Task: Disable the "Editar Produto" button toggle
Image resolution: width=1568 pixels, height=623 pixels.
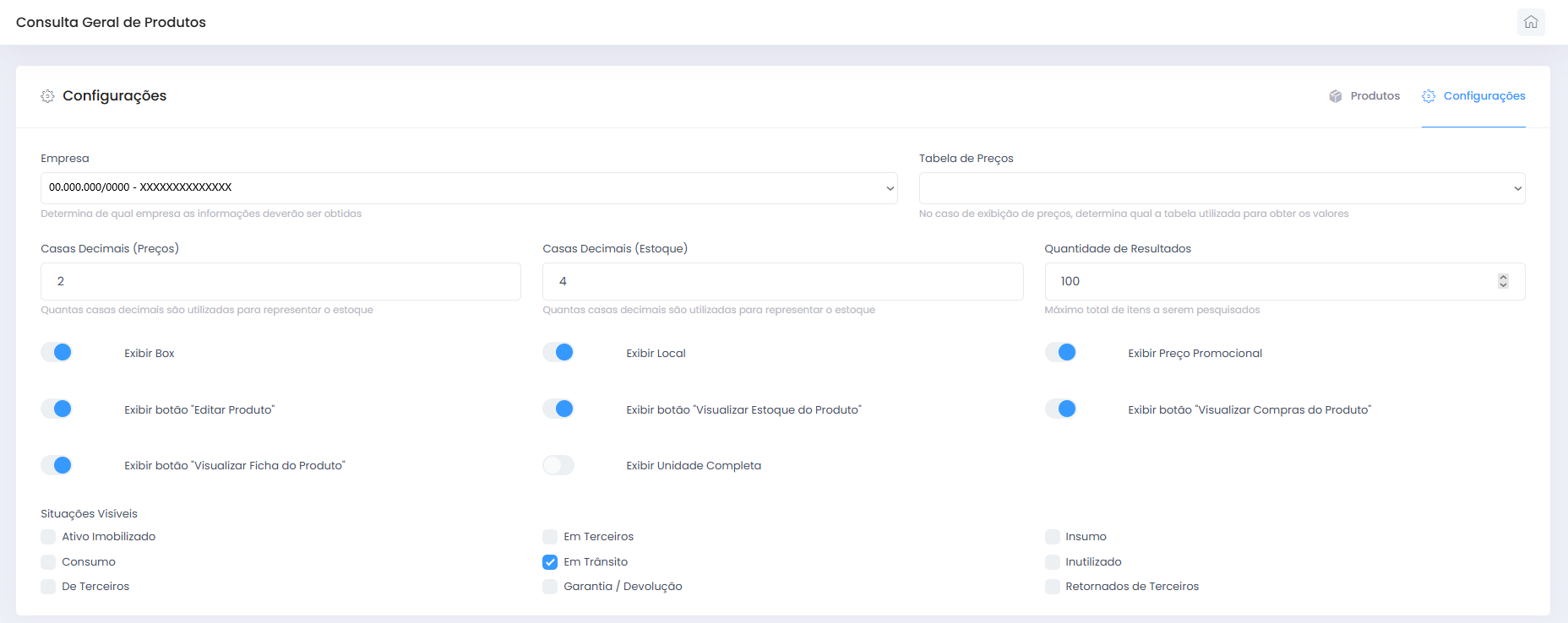Action: point(57,409)
